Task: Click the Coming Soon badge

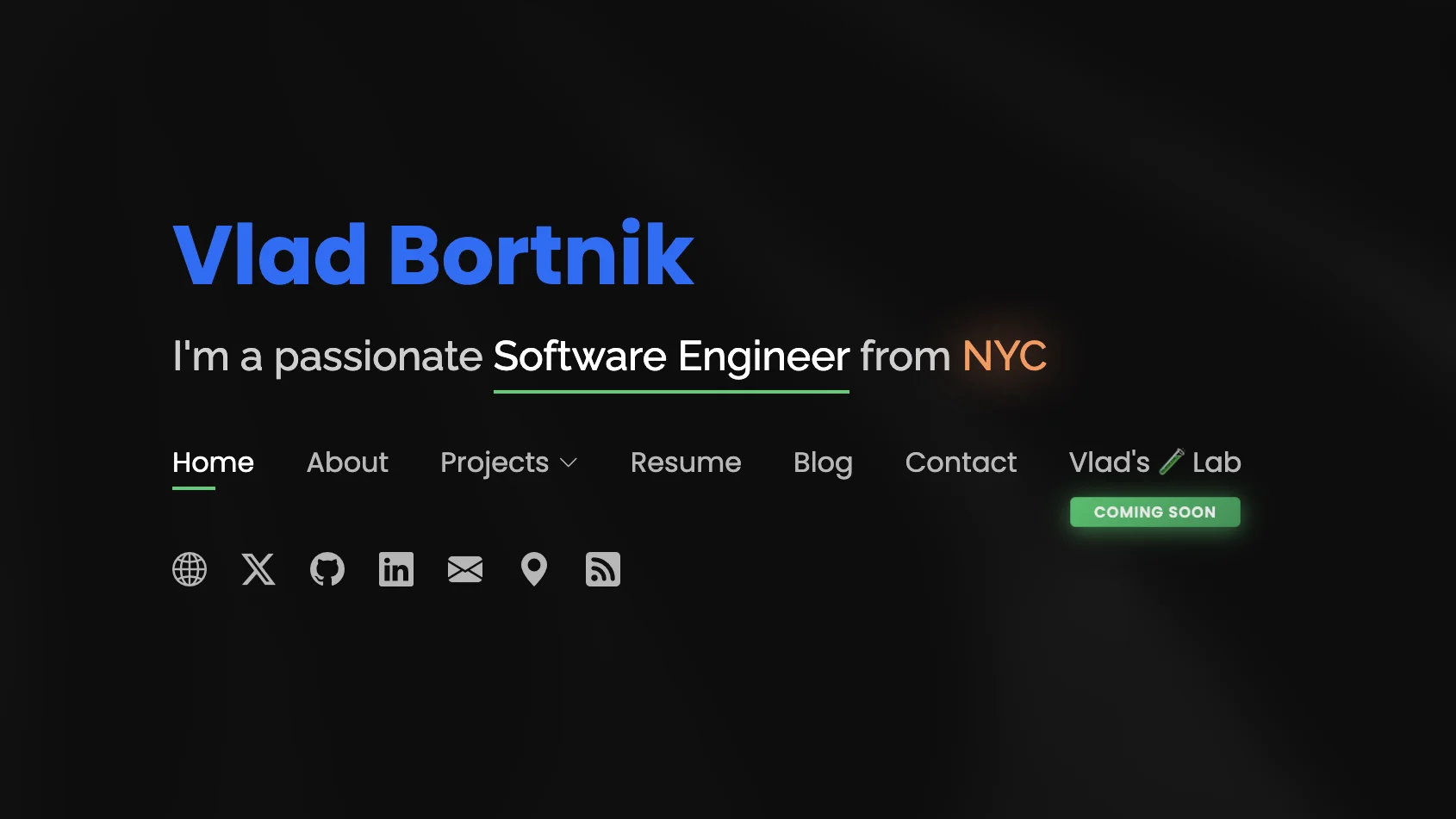Action: [x=1154, y=512]
